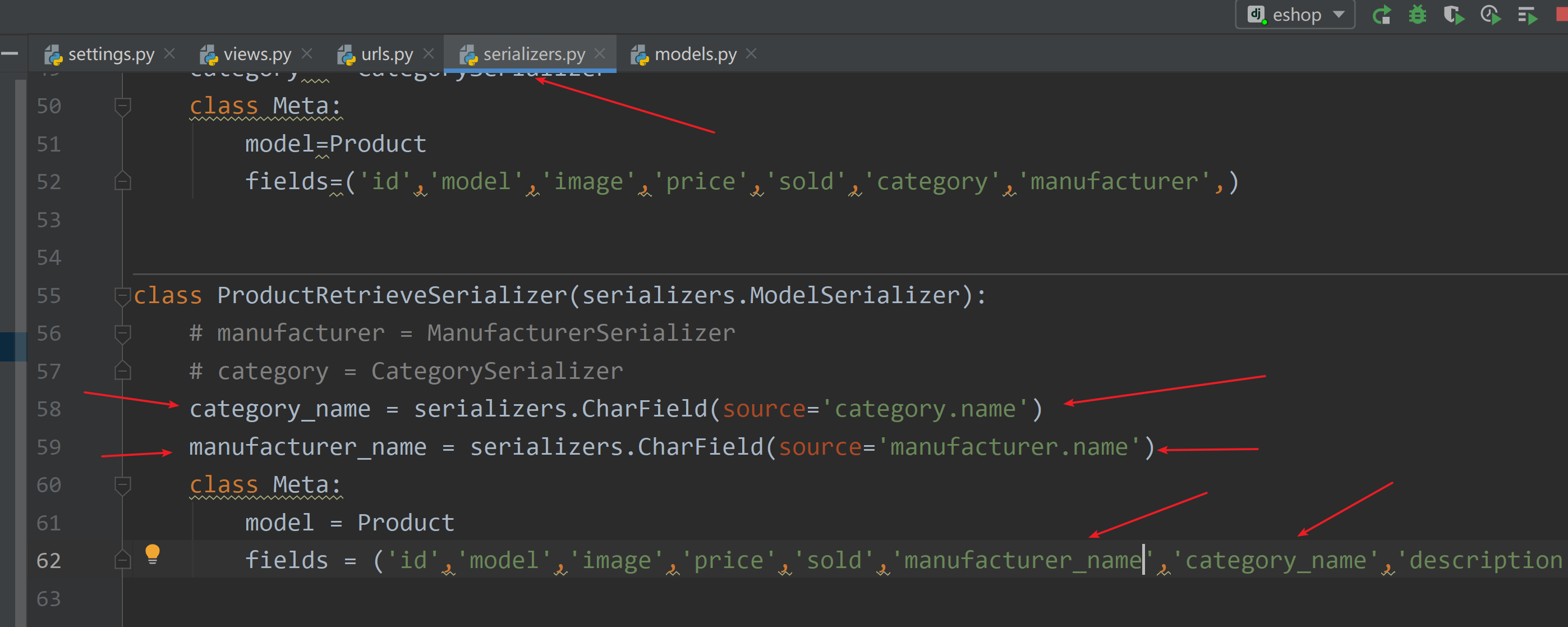This screenshot has height=627, width=1568.
Task: Click the '# manufacturer = ManufacturerSerializer' comment
Action: pos(462,333)
